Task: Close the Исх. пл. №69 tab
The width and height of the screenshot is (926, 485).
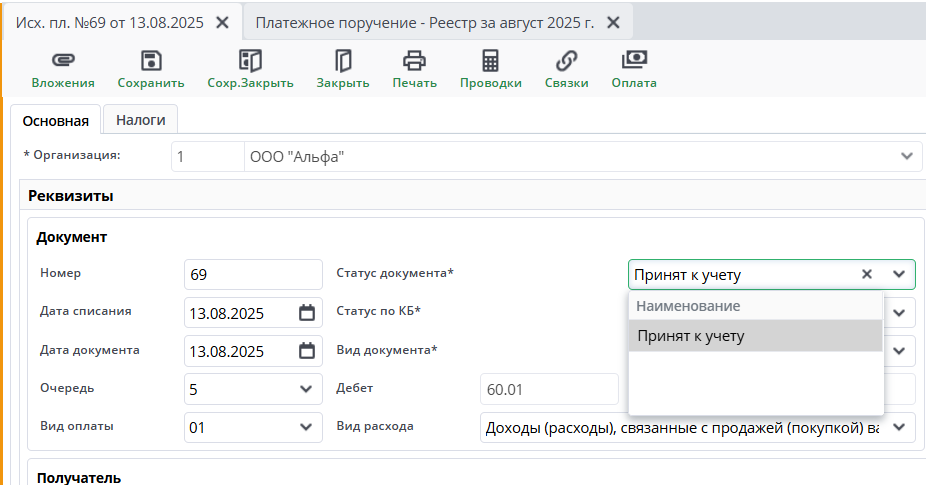Action: point(222,22)
